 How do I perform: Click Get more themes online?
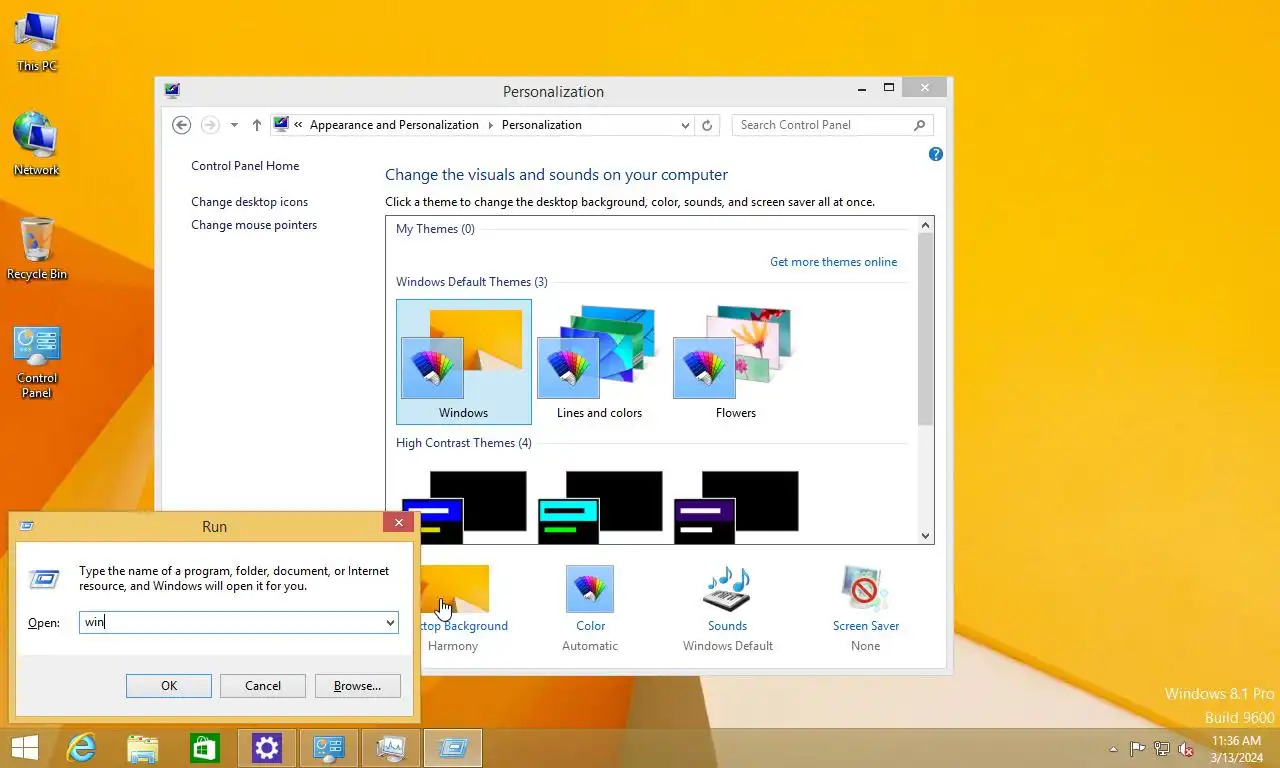(x=833, y=262)
